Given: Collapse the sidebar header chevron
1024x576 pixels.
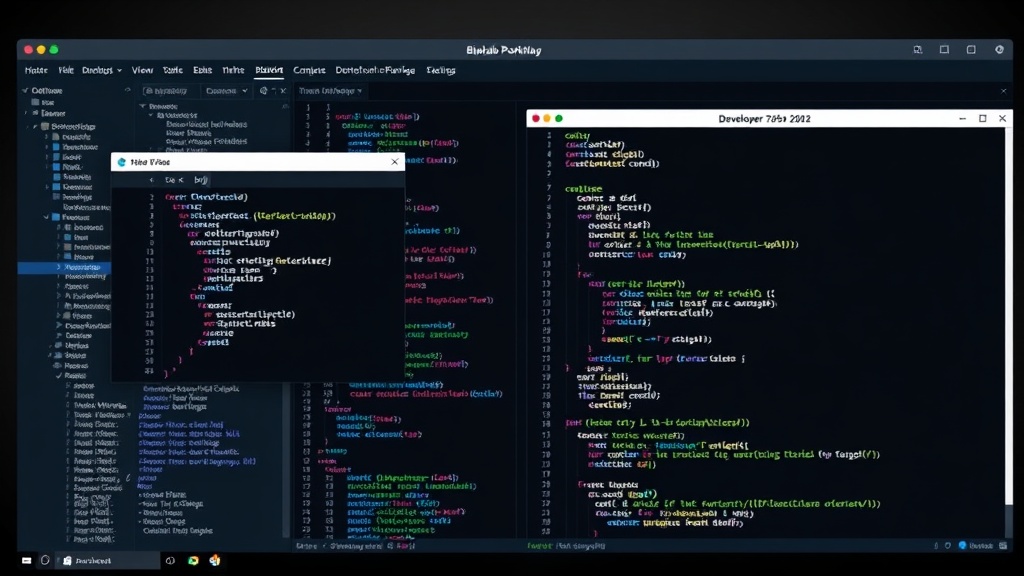Looking at the screenshot, I should 25,90.
